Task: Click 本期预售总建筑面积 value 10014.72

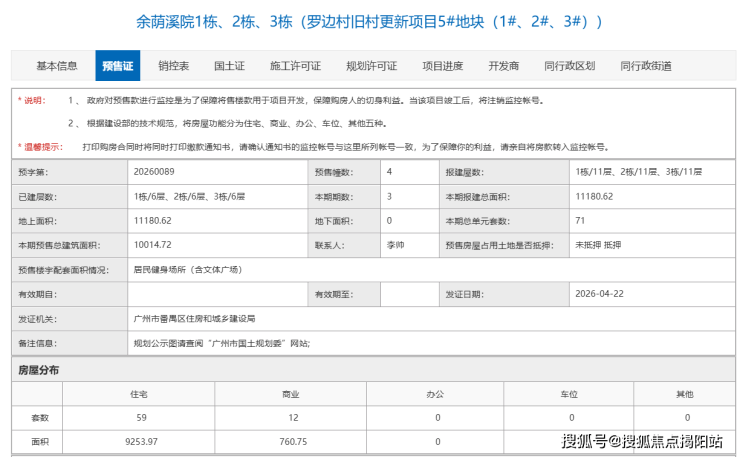Action: click(152, 245)
